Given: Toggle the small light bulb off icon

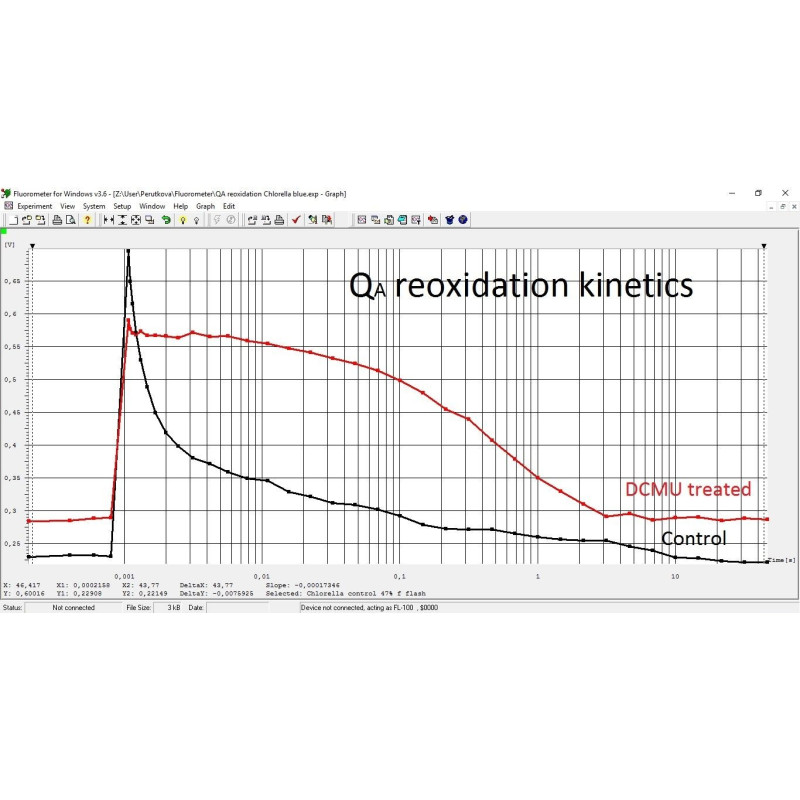Looking at the screenshot, I should 196,223.
